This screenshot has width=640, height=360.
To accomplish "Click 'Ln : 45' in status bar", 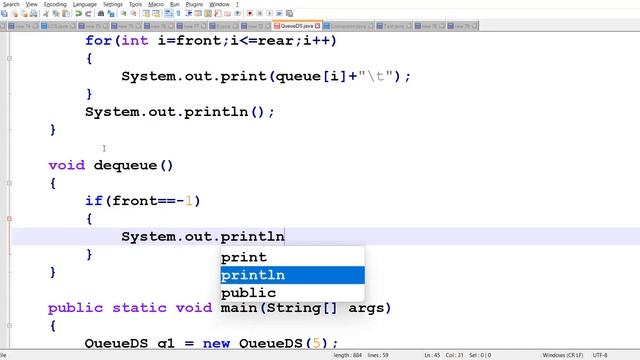I will [x=432, y=355].
